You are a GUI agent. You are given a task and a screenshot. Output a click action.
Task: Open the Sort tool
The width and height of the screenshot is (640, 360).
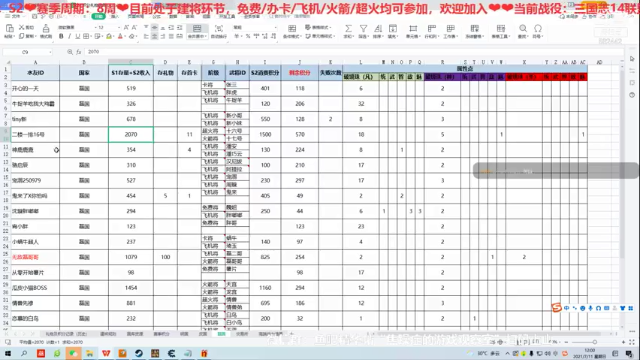[x=378, y=31]
